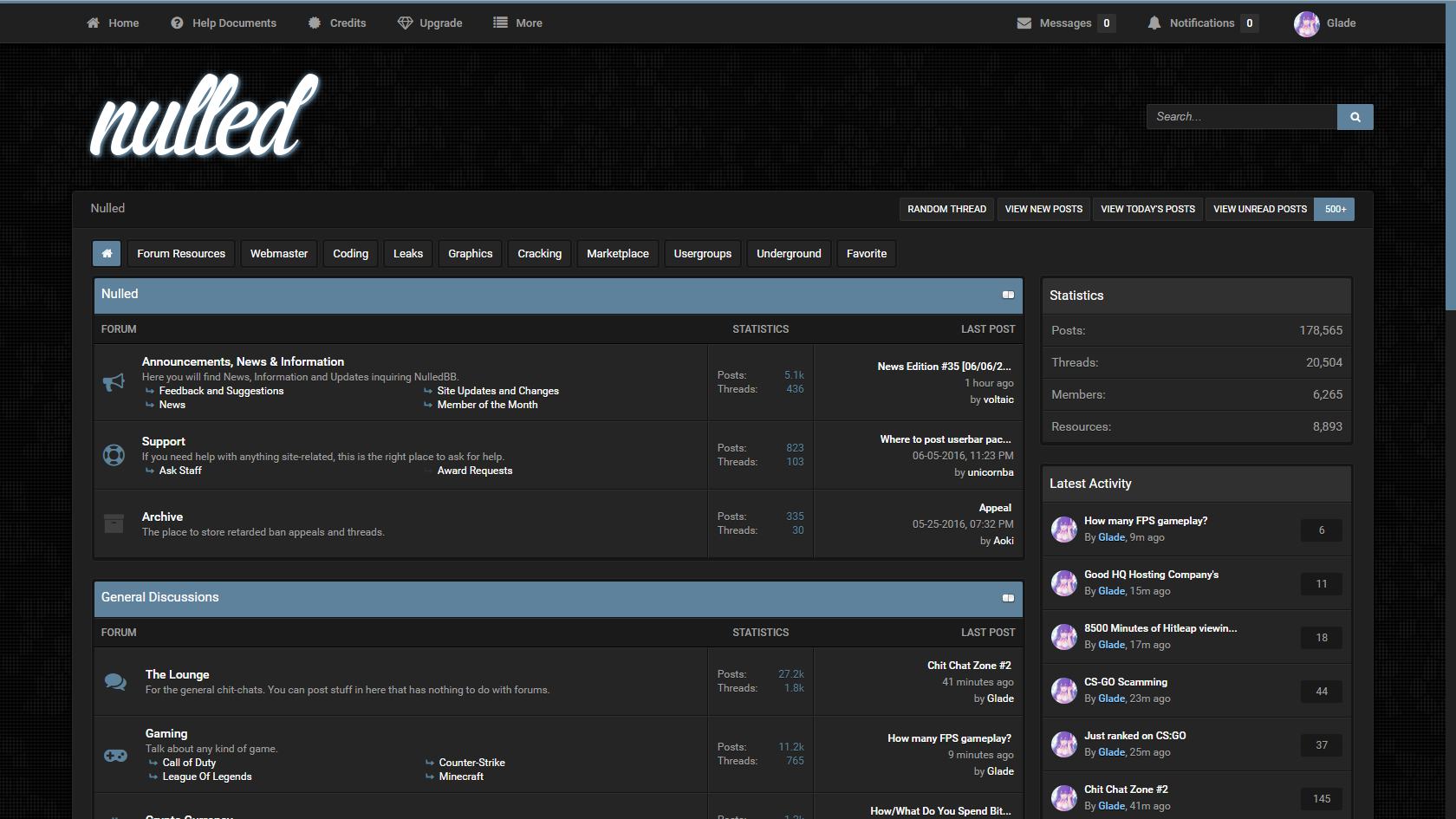Select the Cracking tab
The height and width of the screenshot is (819, 1456).
click(x=540, y=254)
